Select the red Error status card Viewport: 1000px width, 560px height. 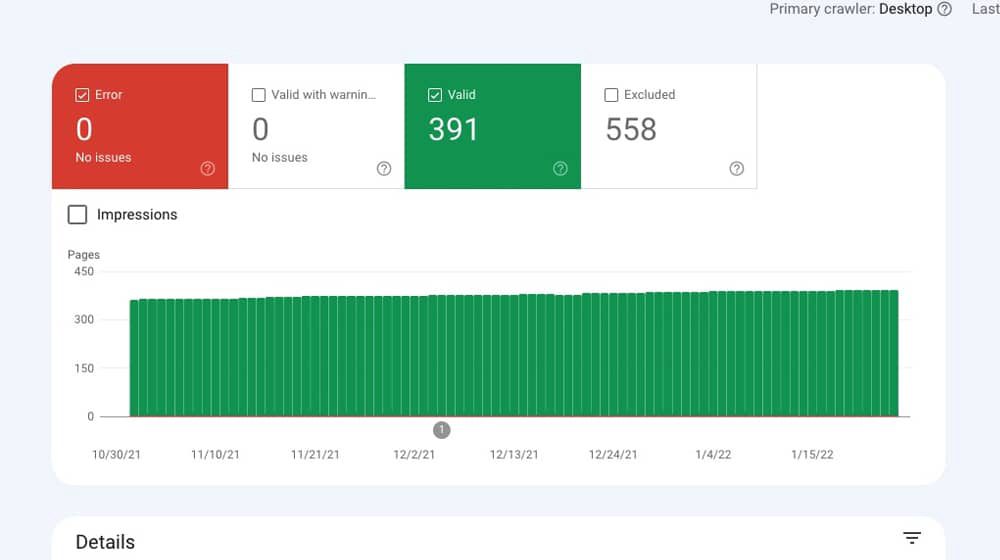tap(140, 126)
